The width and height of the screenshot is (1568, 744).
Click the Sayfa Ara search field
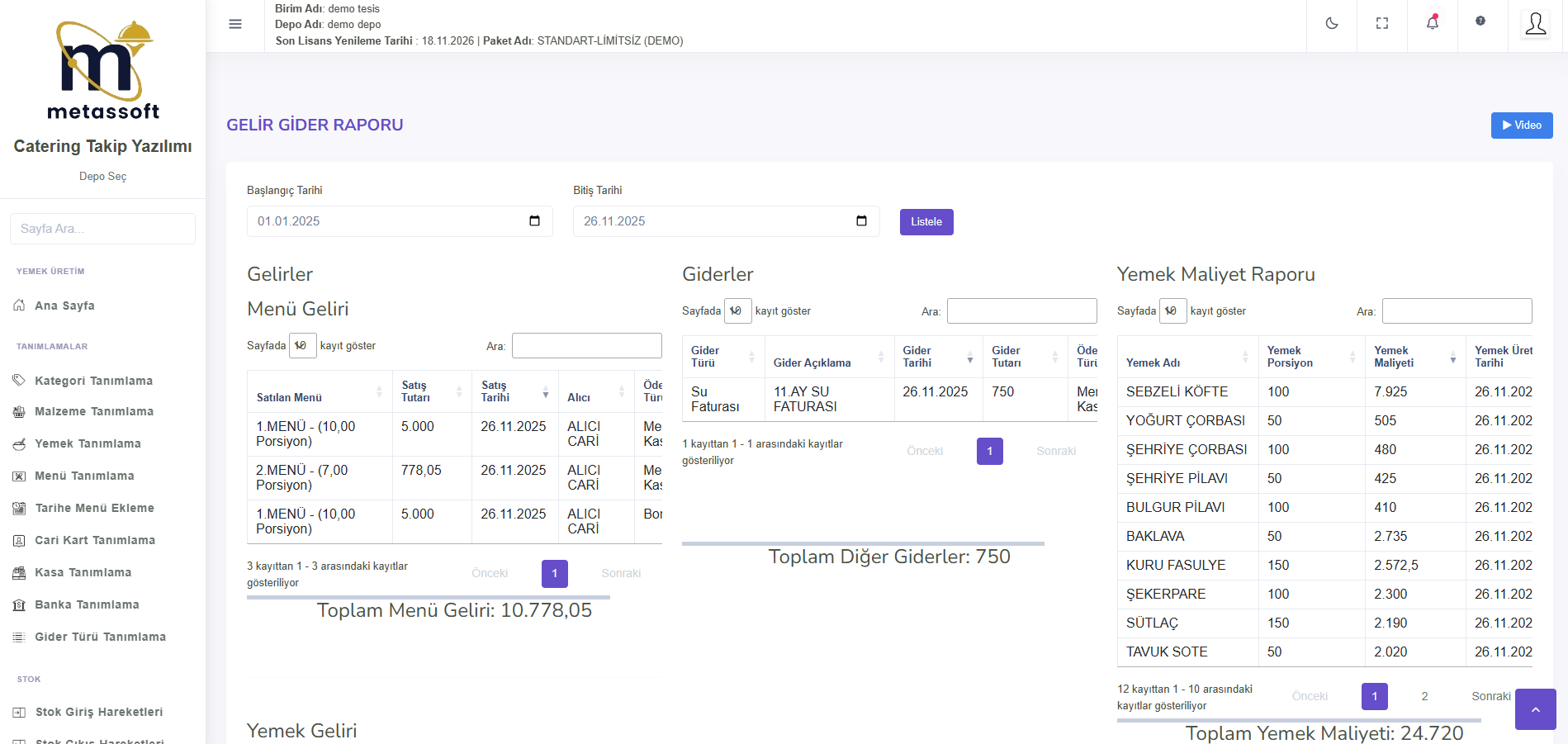(102, 229)
